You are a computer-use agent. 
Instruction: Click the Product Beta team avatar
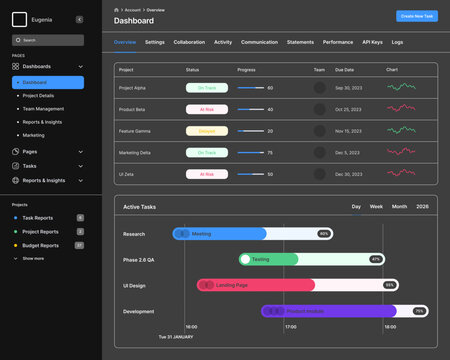pos(319,109)
